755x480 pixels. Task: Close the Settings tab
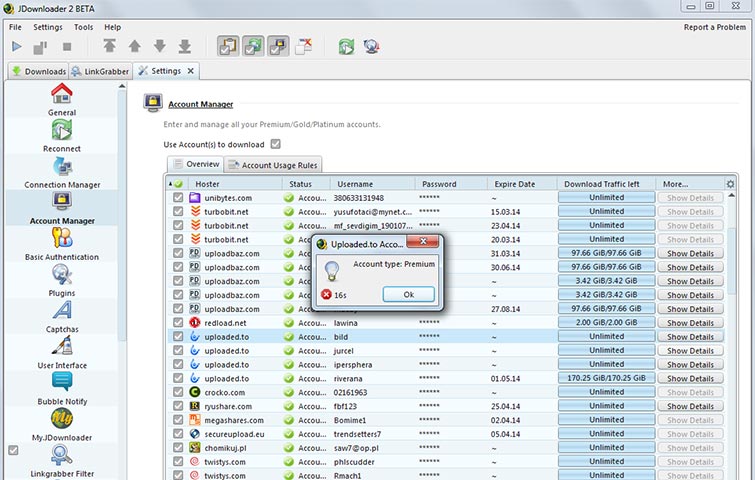191,71
